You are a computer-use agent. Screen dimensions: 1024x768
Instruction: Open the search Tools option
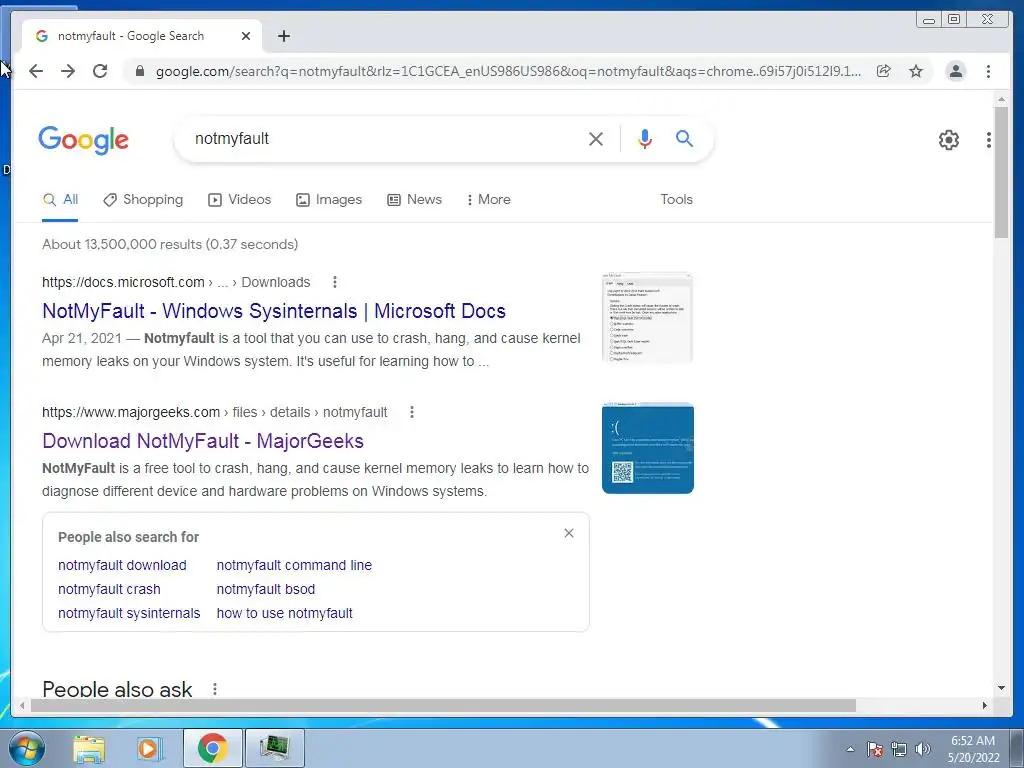point(677,200)
